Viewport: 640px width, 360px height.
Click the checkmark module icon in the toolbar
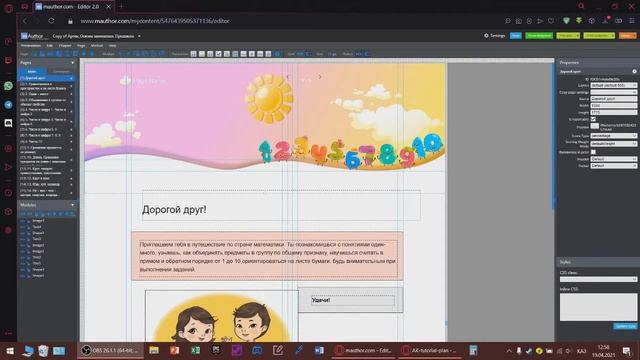218,54
